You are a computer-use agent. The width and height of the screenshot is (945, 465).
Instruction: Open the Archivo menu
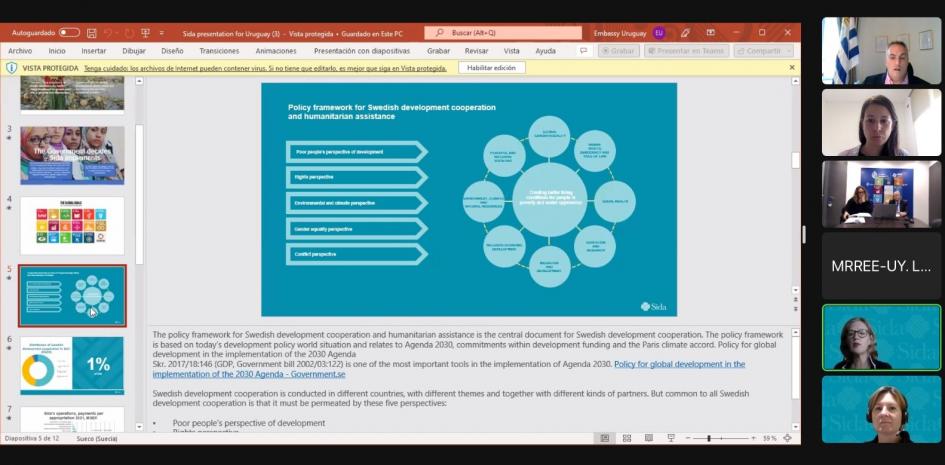(x=20, y=51)
